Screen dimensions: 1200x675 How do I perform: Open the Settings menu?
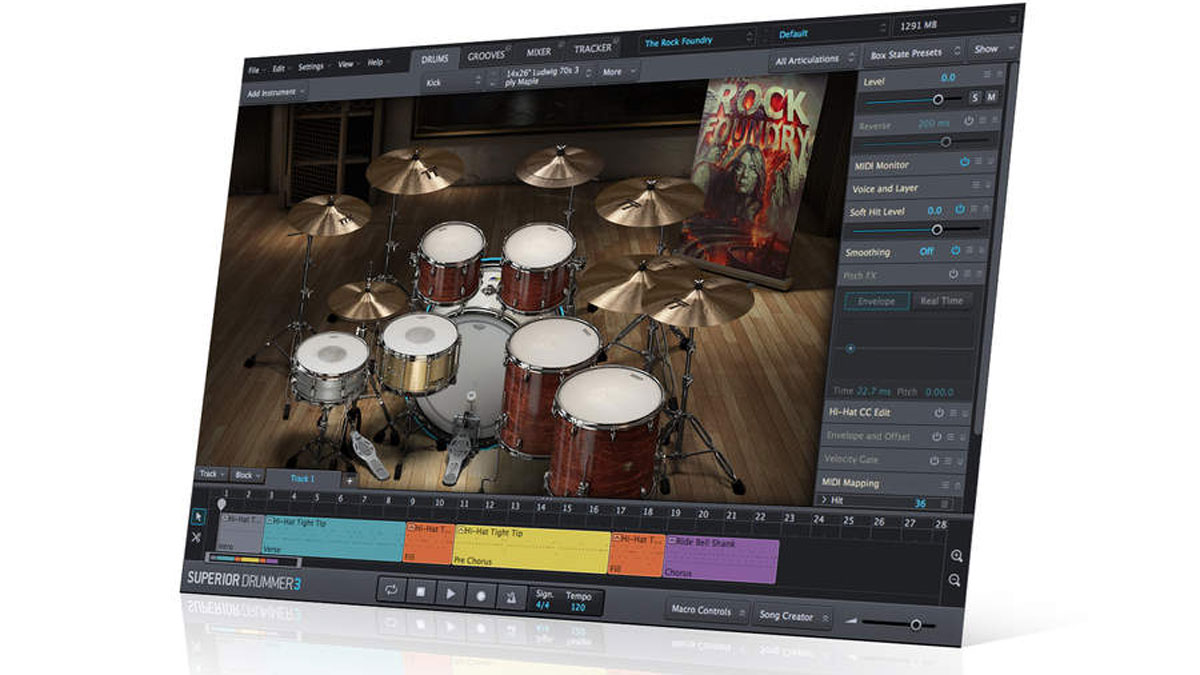point(313,66)
